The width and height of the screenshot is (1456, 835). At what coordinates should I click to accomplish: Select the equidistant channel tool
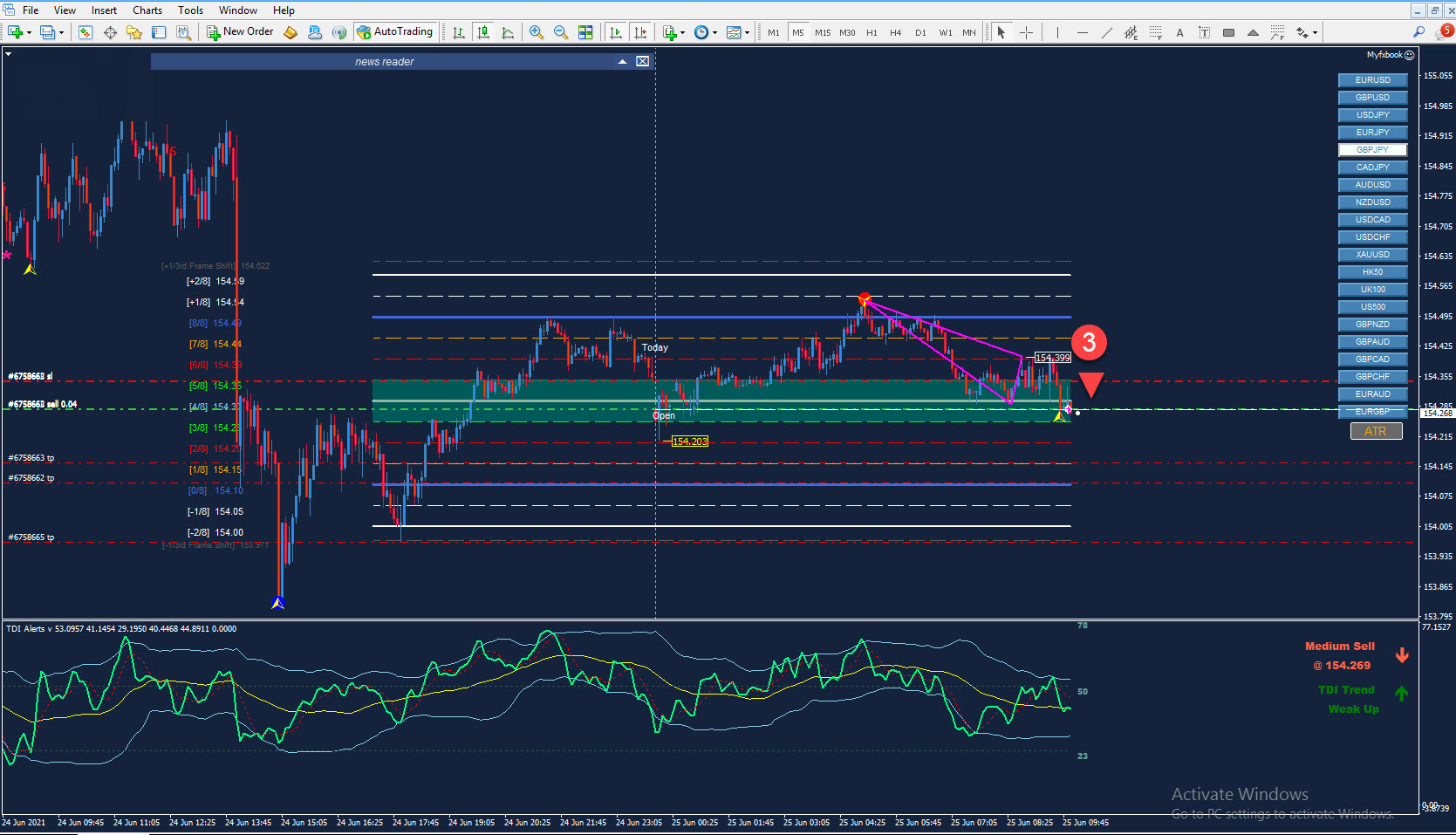point(1131,32)
